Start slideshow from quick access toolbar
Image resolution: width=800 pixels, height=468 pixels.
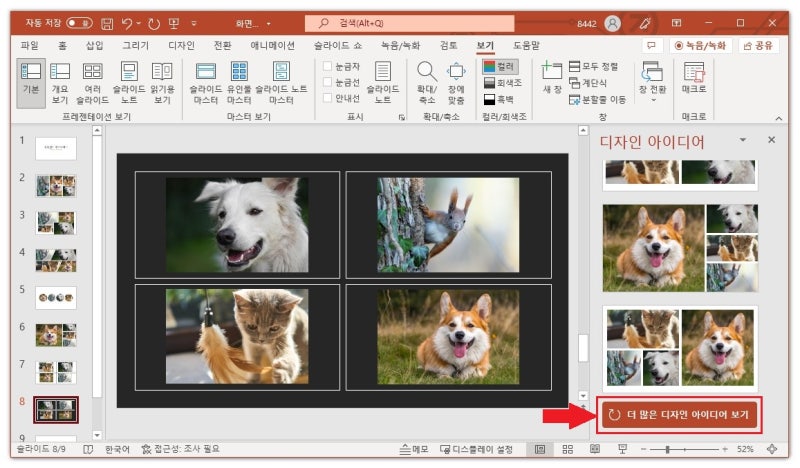pos(174,23)
